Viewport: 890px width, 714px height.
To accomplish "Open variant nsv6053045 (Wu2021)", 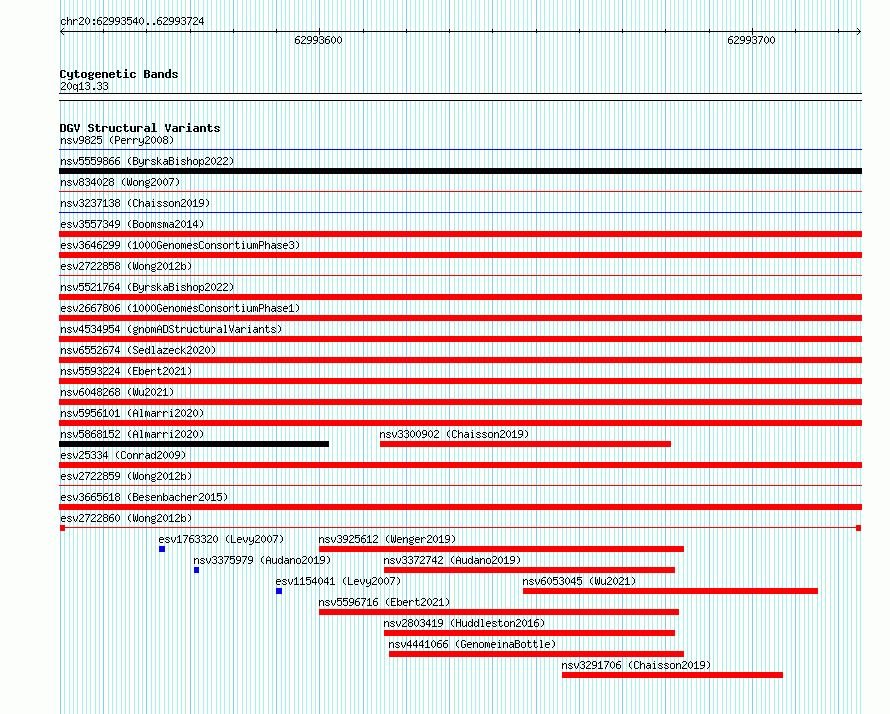I will coord(579,581).
